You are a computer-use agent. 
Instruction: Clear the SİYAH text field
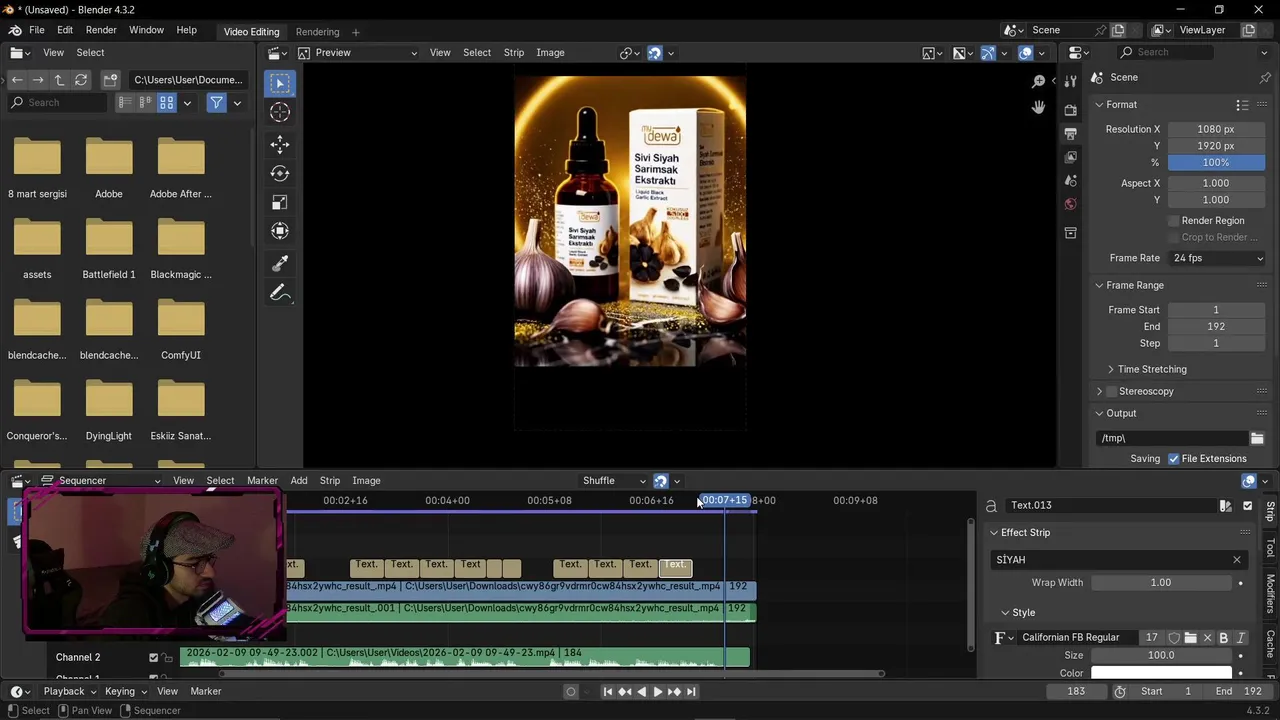click(1236, 560)
